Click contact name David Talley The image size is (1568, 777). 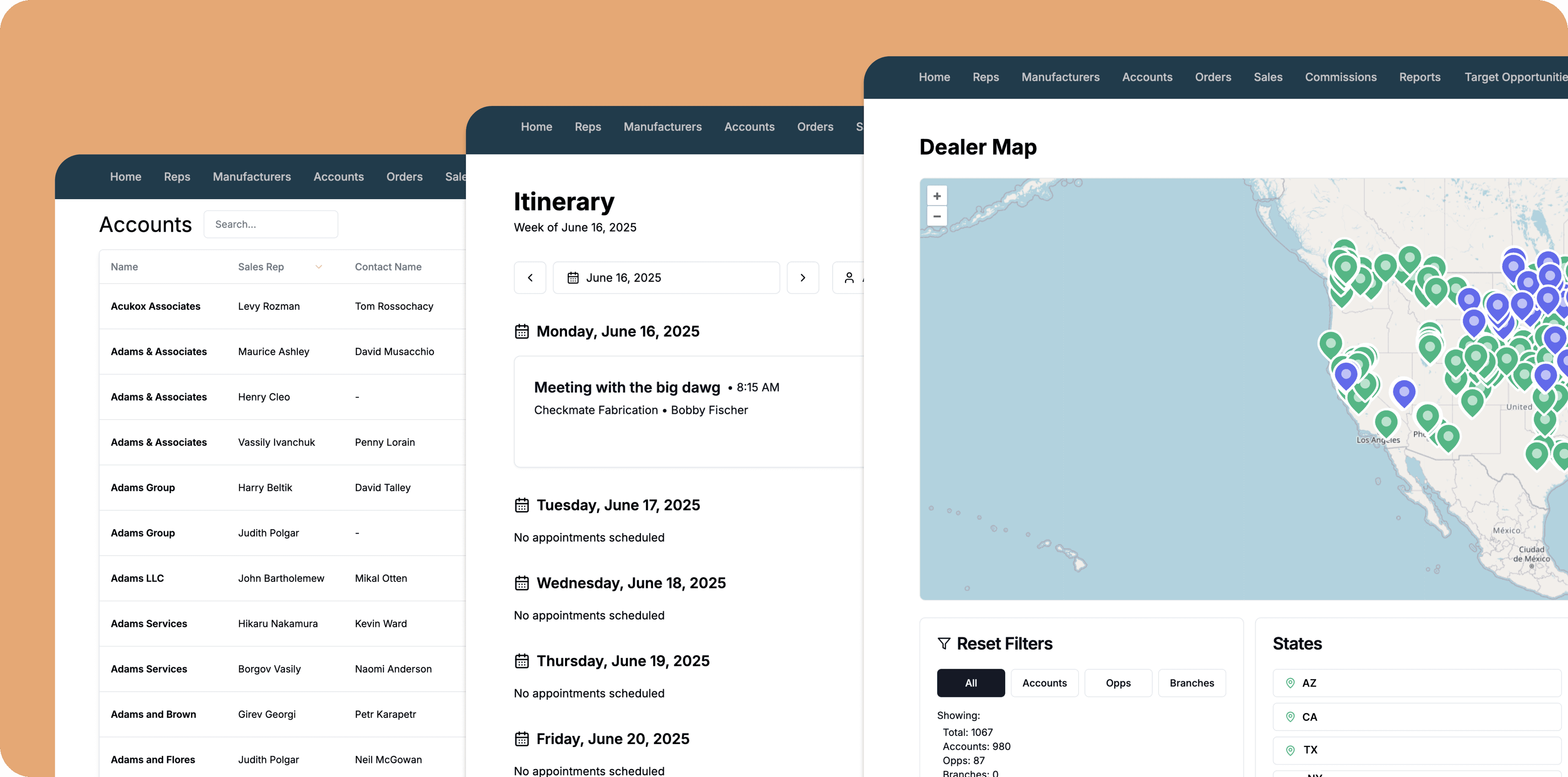coord(382,487)
